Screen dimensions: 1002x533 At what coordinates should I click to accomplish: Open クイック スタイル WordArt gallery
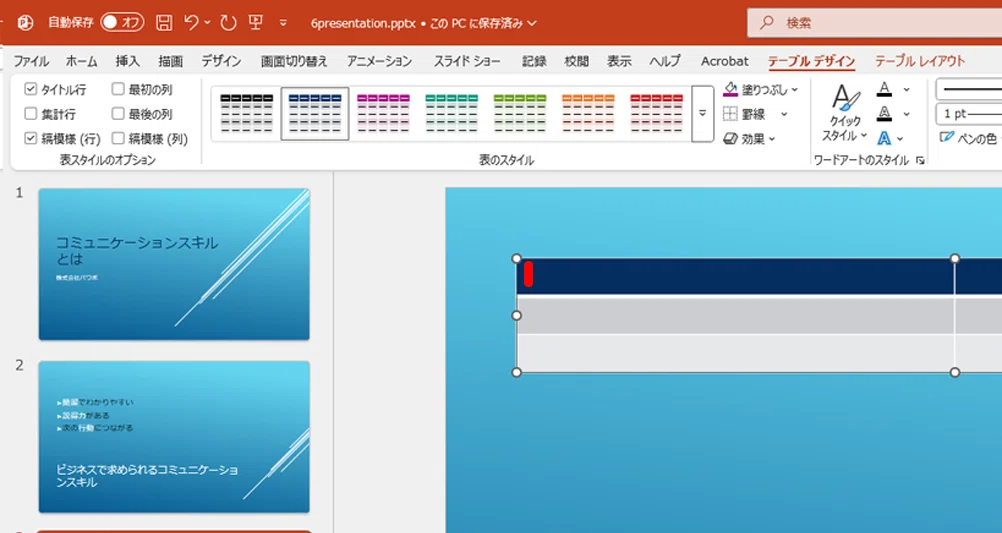pyautogui.click(x=844, y=113)
